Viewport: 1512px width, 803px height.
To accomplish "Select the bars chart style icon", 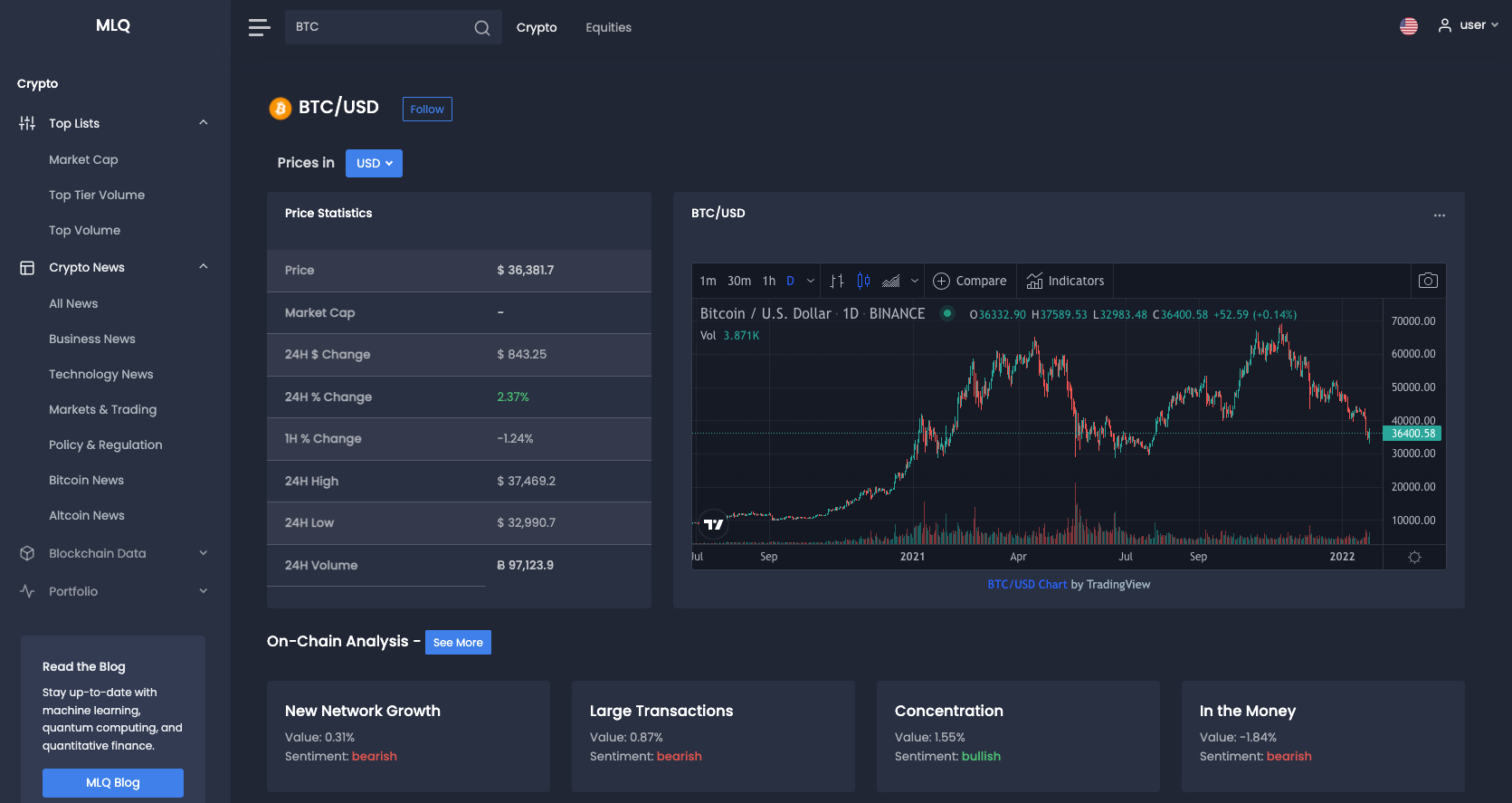I will 837,281.
